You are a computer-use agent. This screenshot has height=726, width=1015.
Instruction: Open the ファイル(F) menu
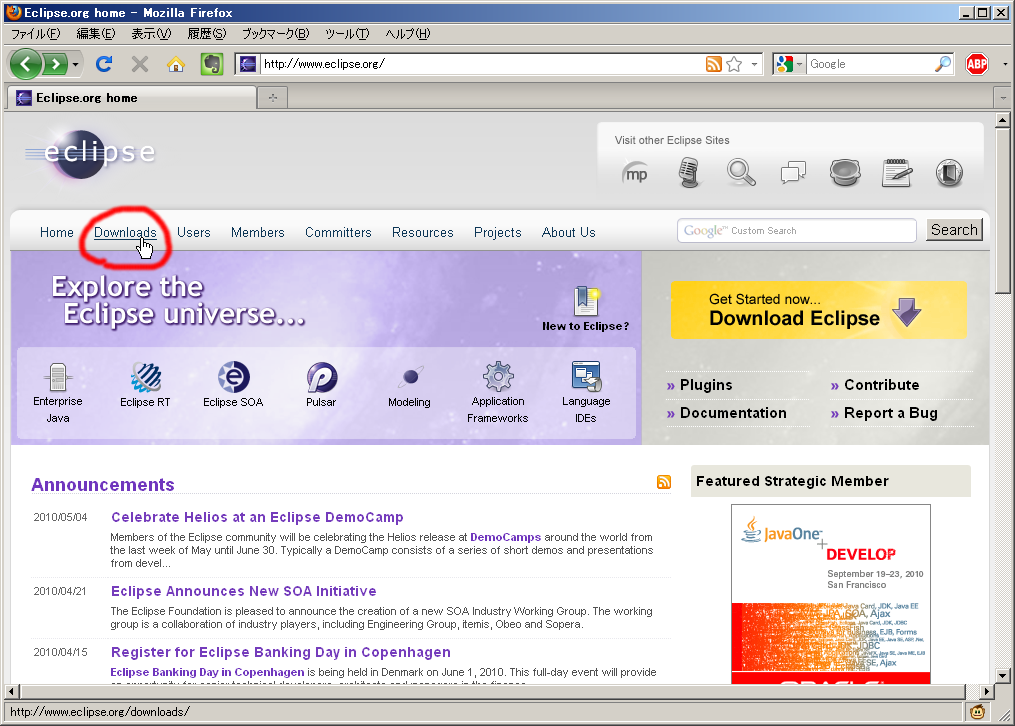click(x=36, y=34)
